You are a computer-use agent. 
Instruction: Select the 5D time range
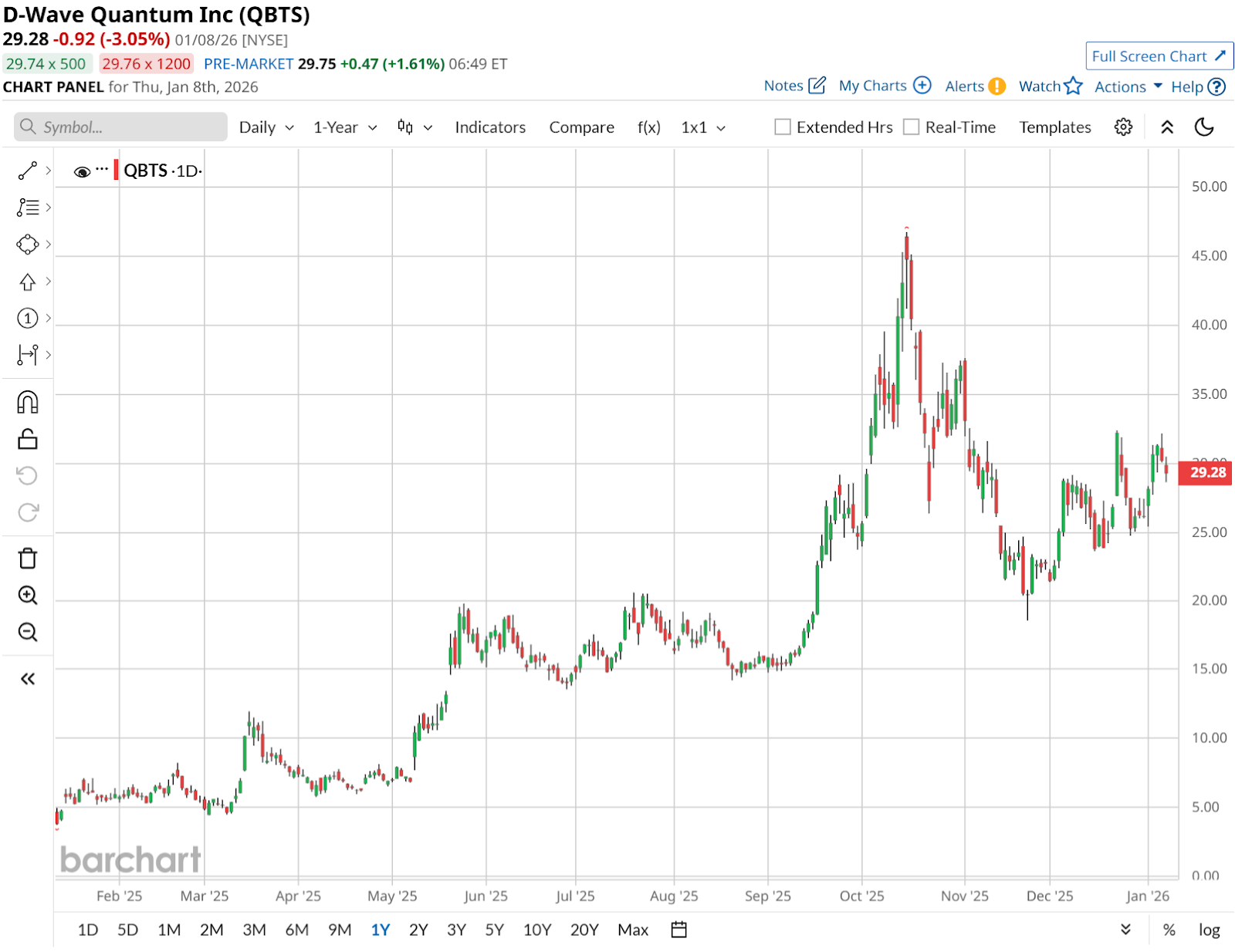point(127,930)
